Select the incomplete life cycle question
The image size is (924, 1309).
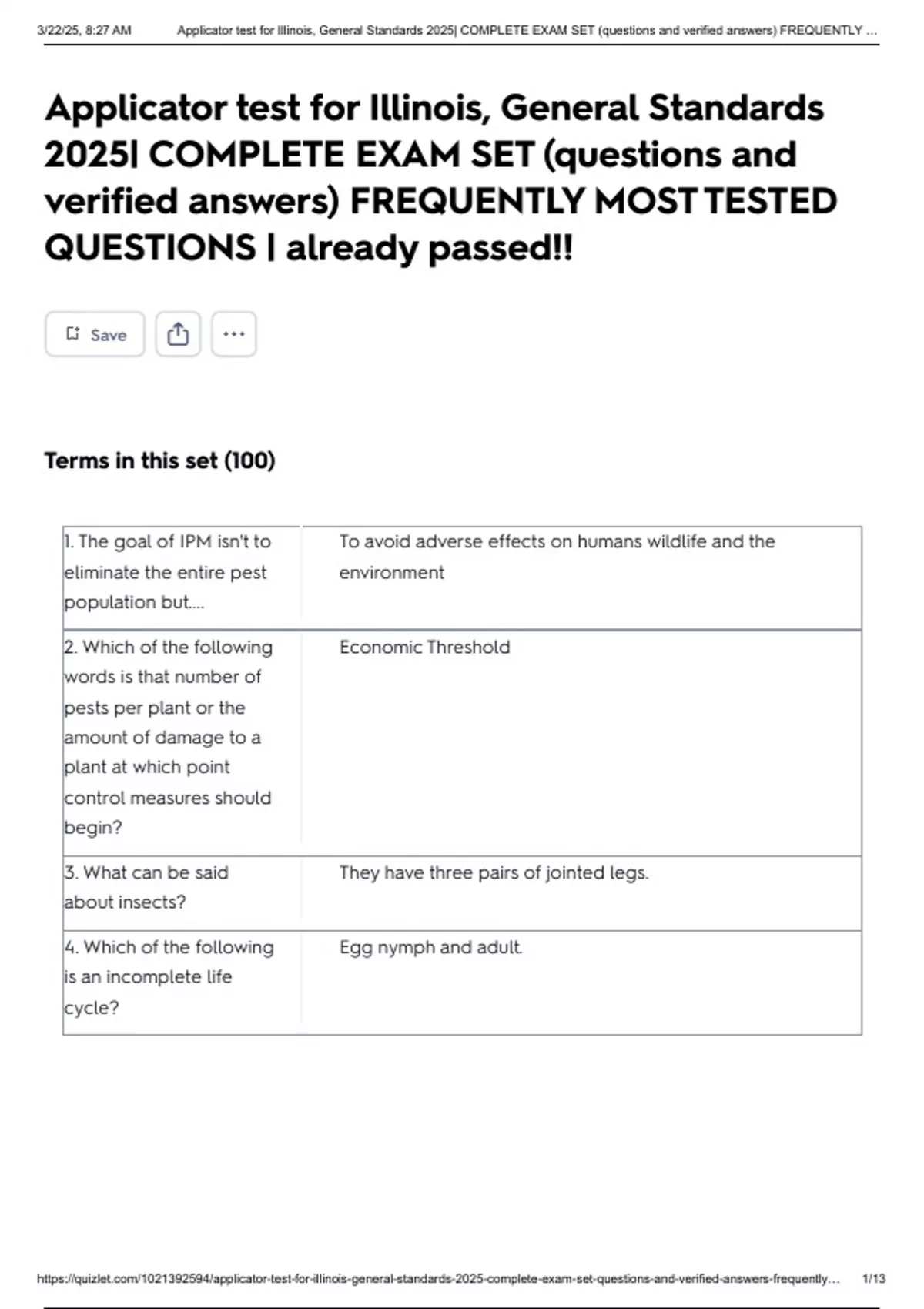click(169, 977)
